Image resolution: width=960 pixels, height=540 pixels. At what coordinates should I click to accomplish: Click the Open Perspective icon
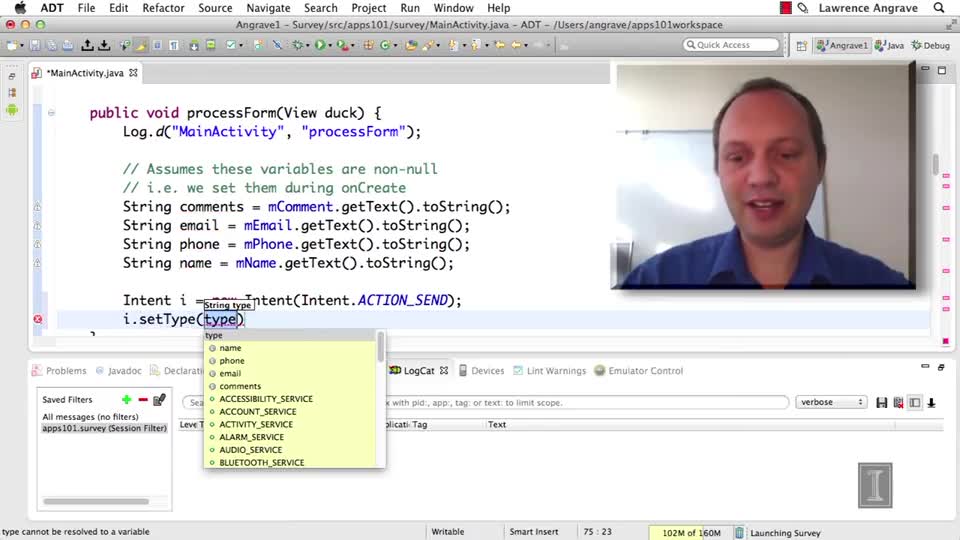pyautogui.click(x=801, y=45)
